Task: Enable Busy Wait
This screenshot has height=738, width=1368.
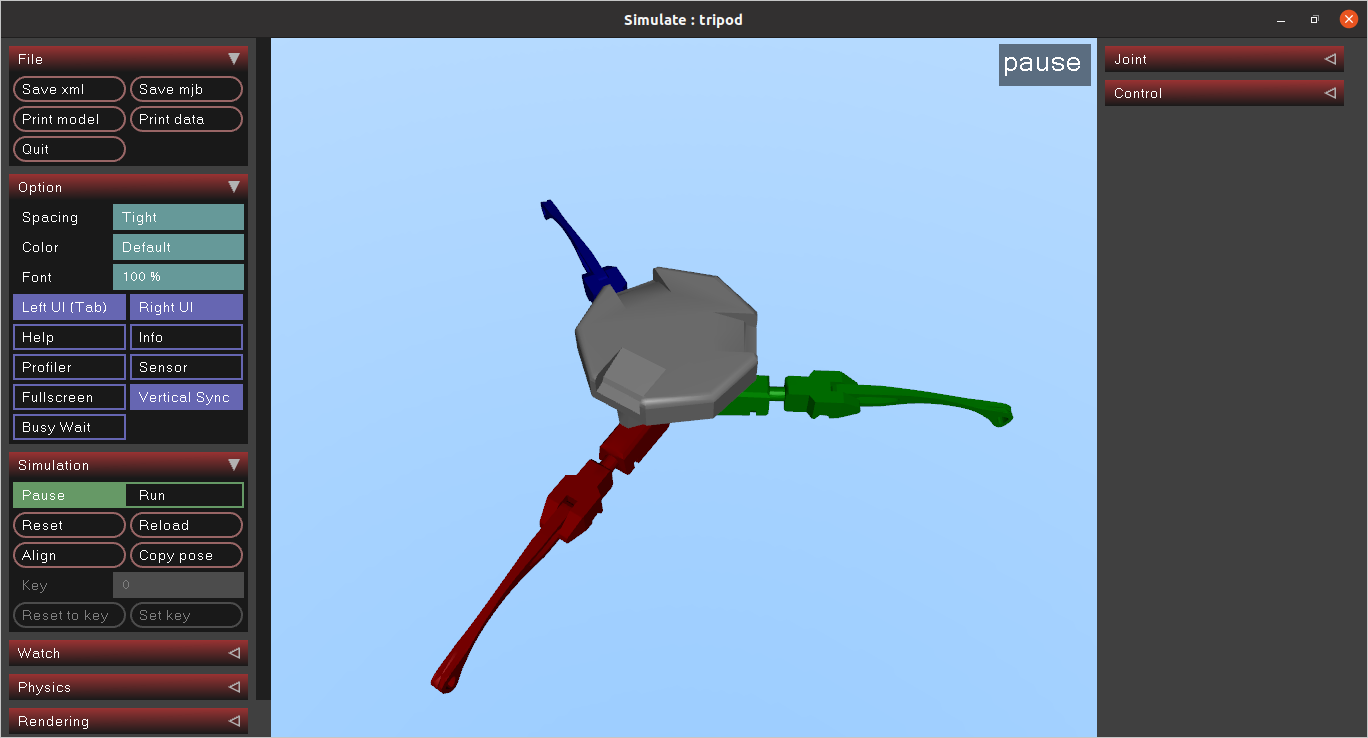Action: tap(68, 427)
